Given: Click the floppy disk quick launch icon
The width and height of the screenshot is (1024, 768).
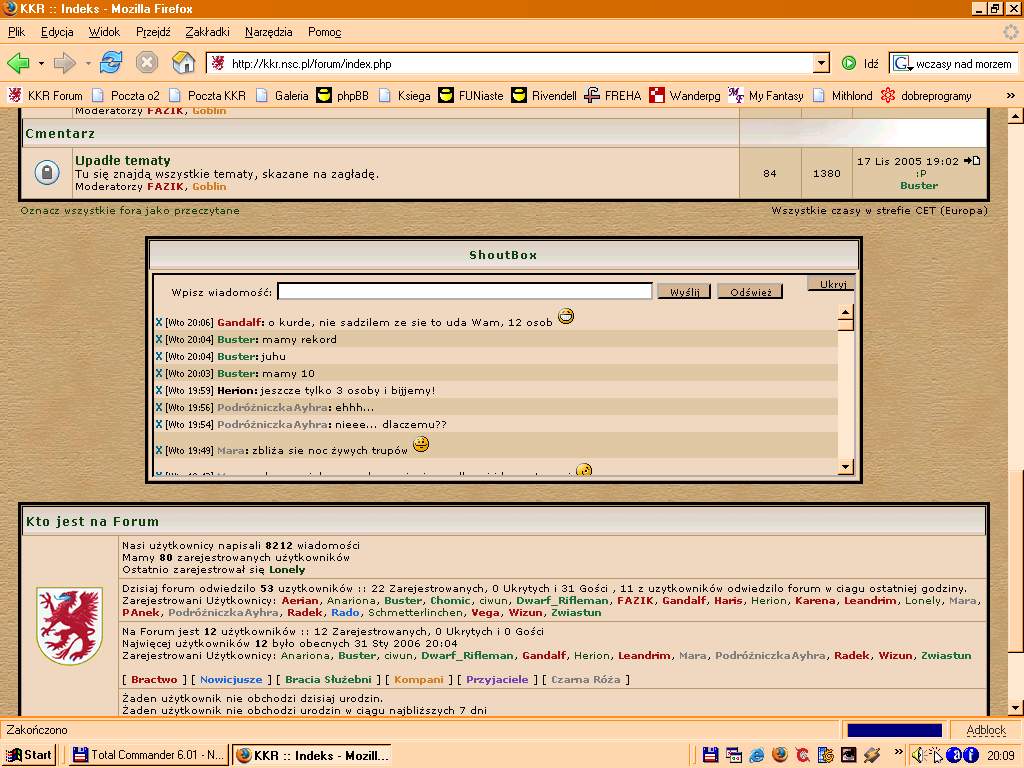Looking at the screenshot, I should tap(711, 755).
